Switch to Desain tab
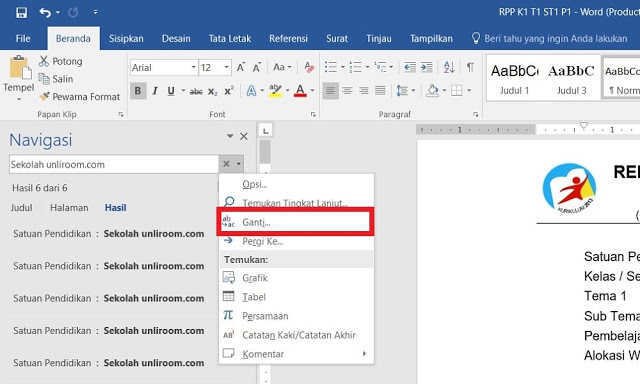Image resolution: width=640 pixels, height=384 pixels. [x=176, y=39]
